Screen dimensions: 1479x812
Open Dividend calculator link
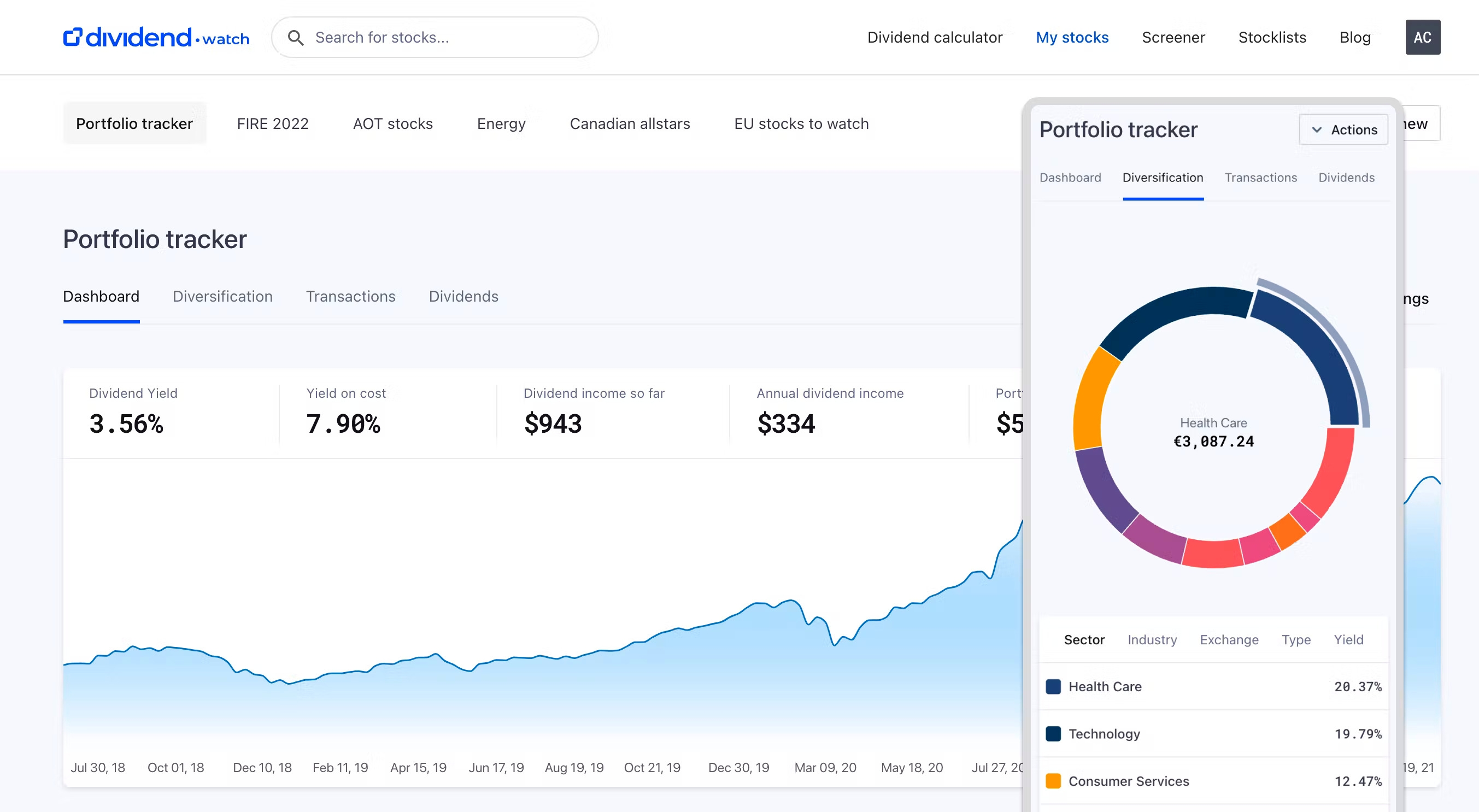(934, 37)
